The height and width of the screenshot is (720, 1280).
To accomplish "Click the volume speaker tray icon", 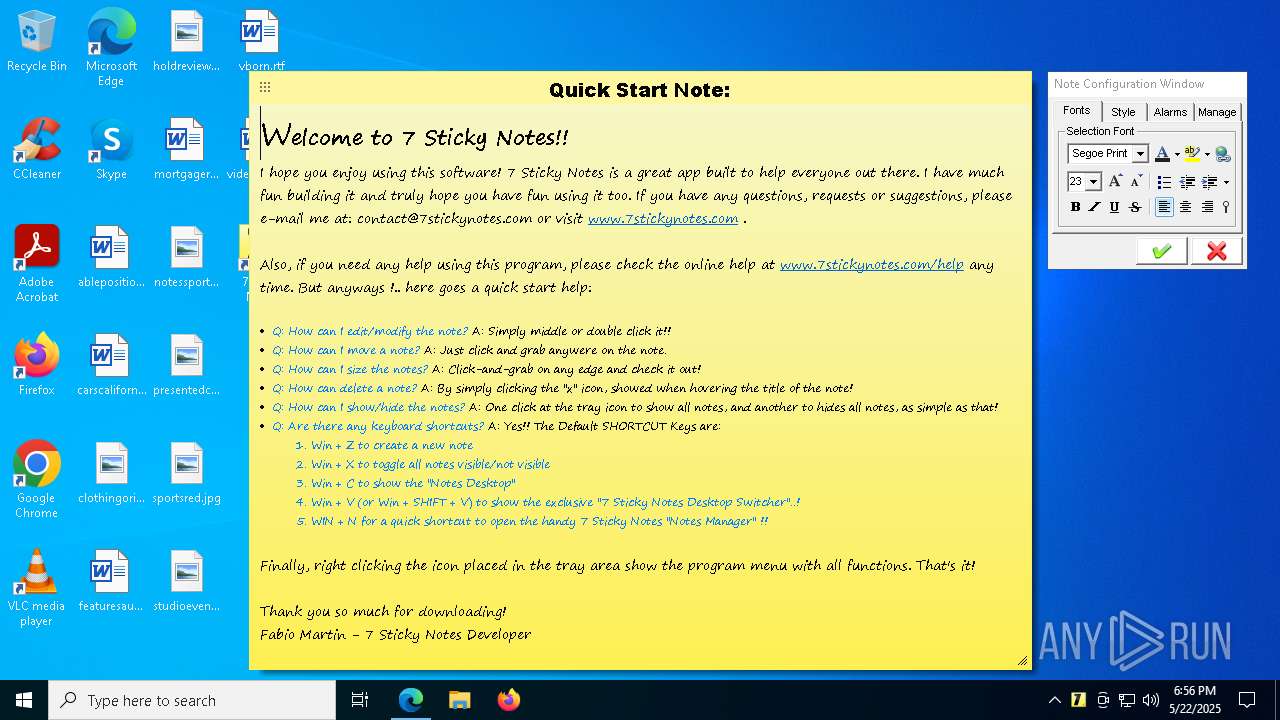I will (1151, 700).
